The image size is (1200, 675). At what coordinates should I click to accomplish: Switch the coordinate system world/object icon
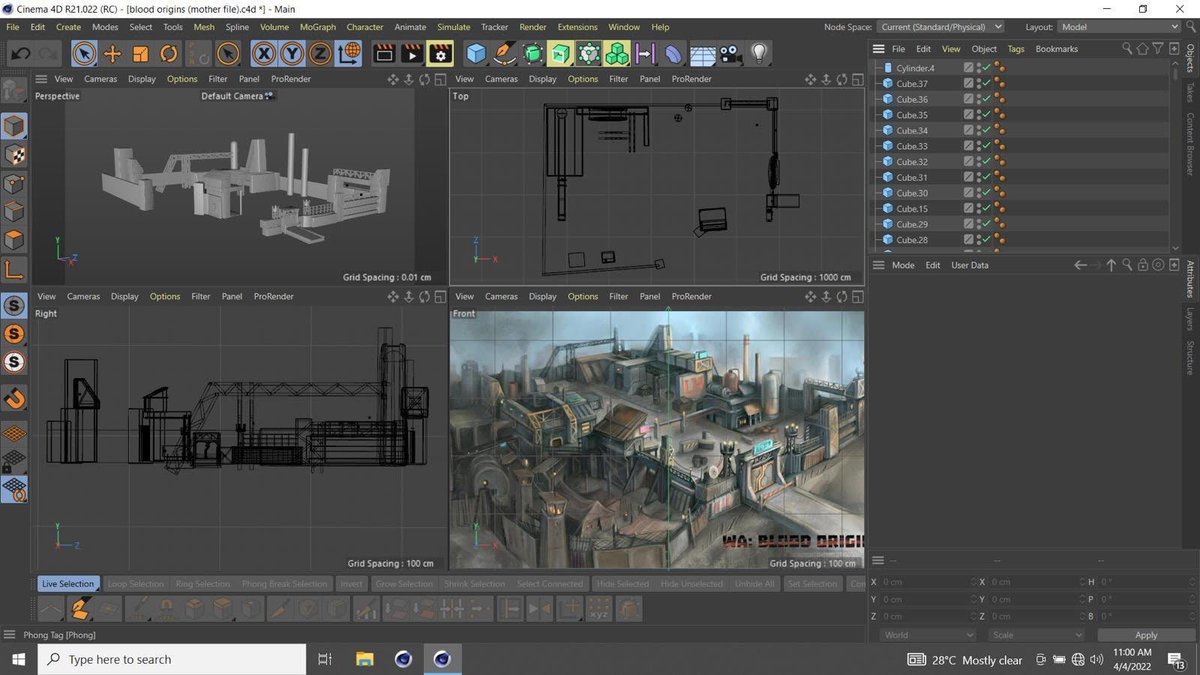pyautogui.click(x=348, y=53)
